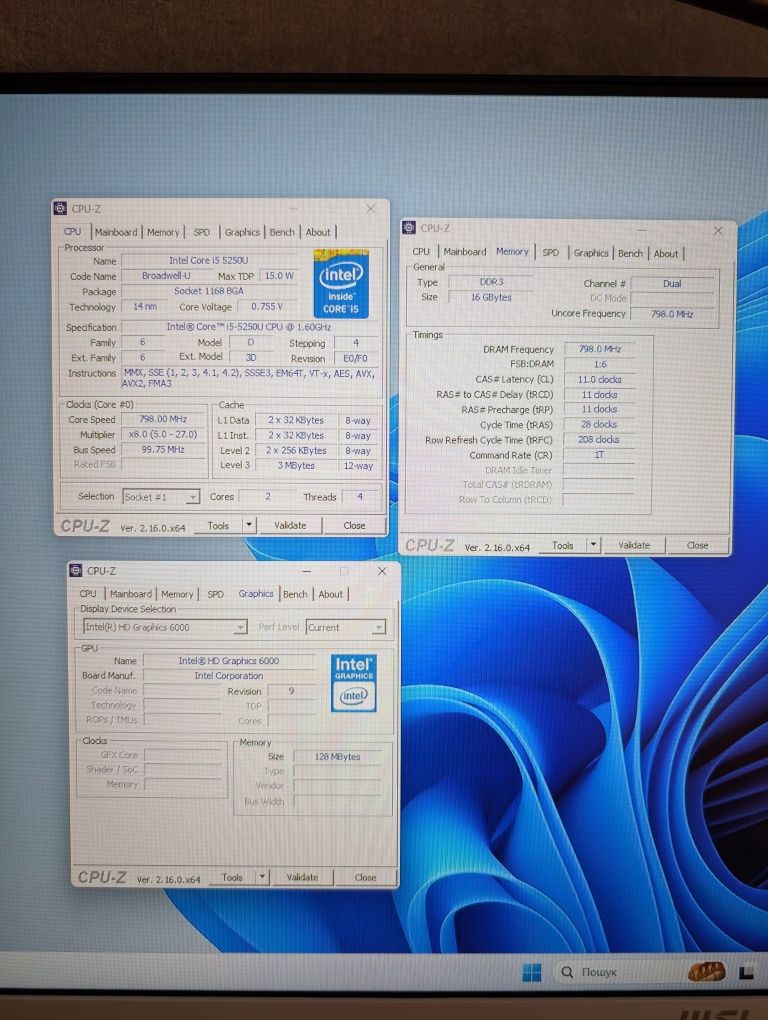Click the memory Size 16 GBytes value
The width and height of the screenshot is (768, 1020).
[x=491, y=297]
